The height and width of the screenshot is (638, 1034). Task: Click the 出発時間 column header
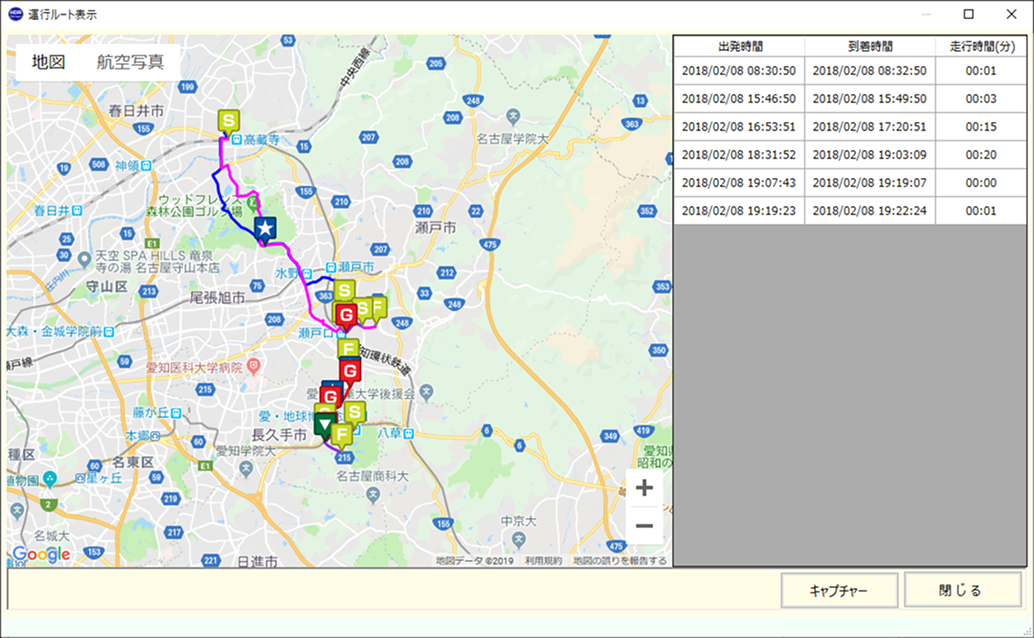tap(739, 46)
